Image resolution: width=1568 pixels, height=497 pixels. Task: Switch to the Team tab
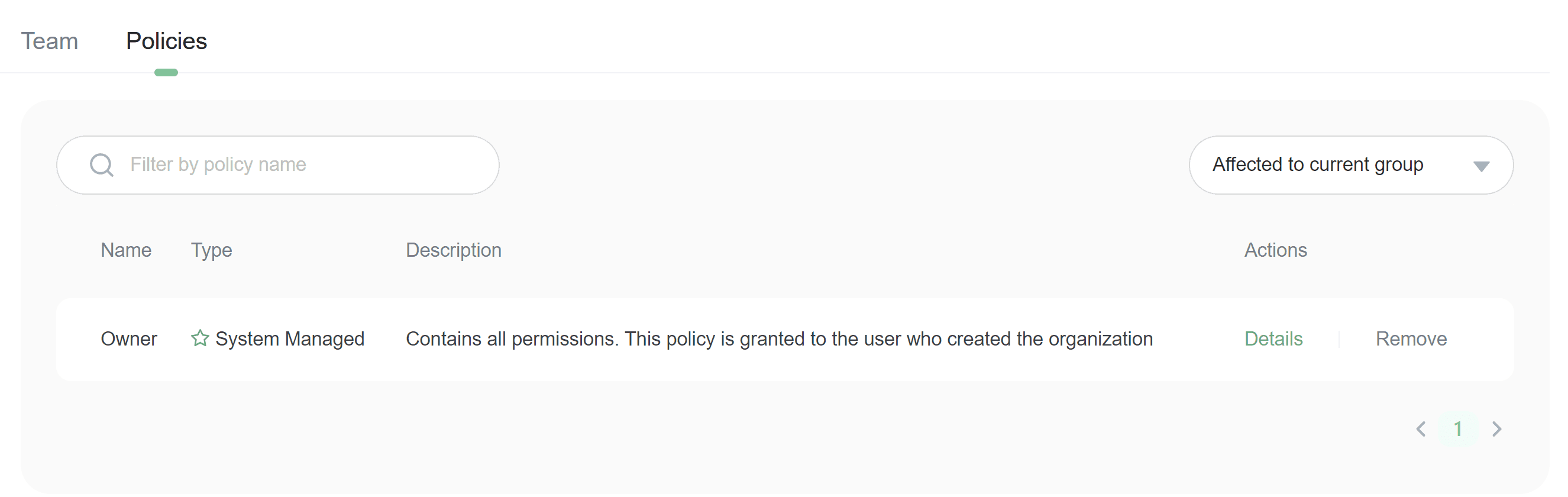tap(49, 41)
